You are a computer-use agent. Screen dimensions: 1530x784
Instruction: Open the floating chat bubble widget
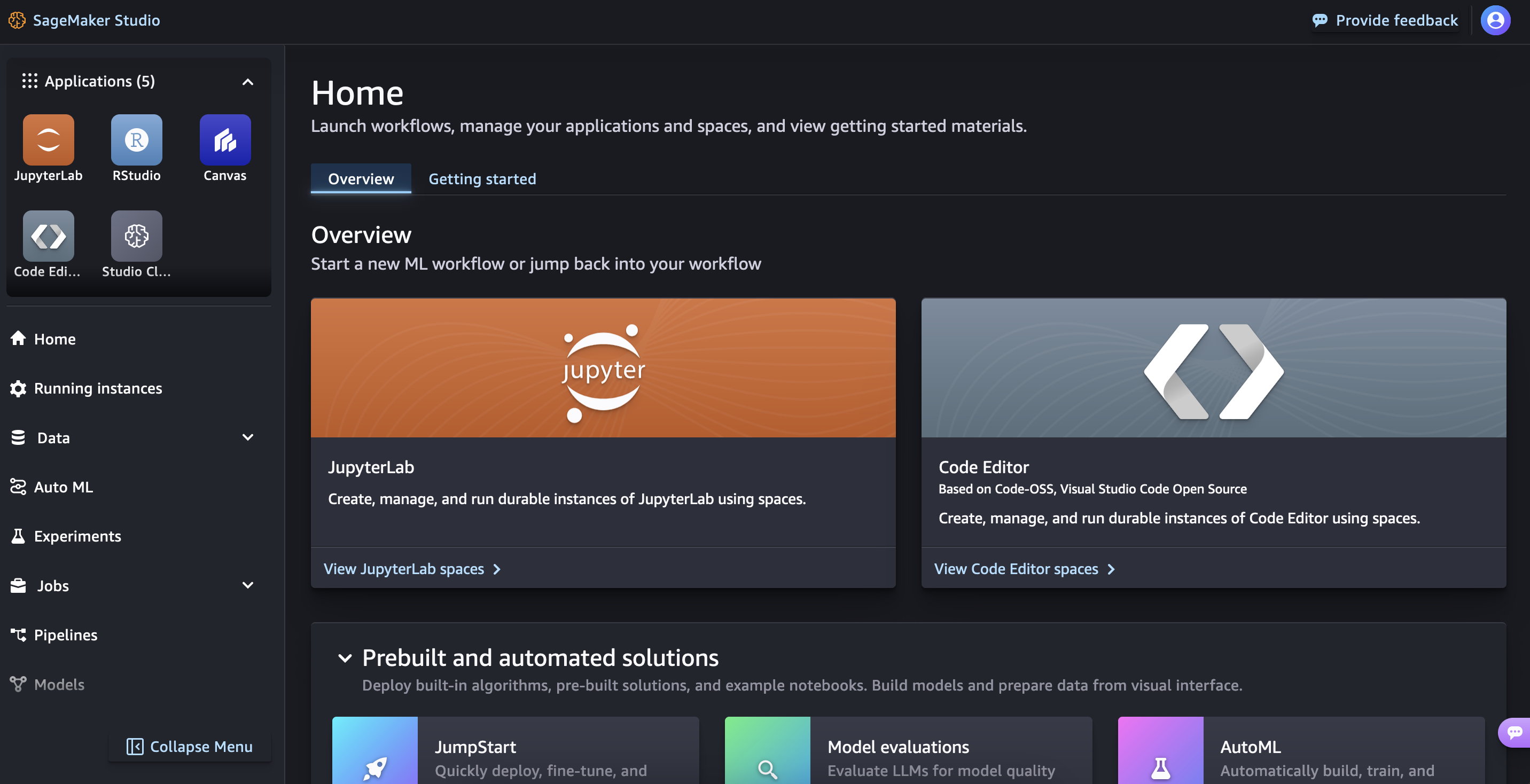pos(1514,732)
